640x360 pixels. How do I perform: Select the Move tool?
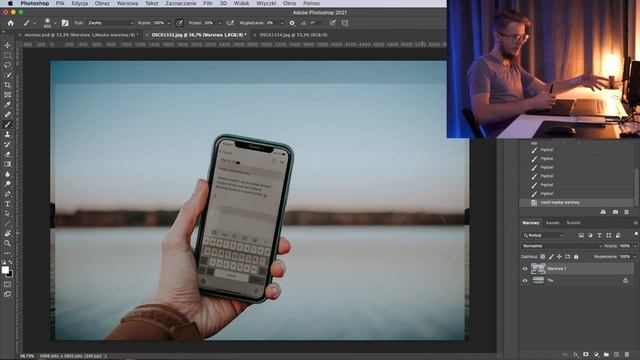pos(7,45)
